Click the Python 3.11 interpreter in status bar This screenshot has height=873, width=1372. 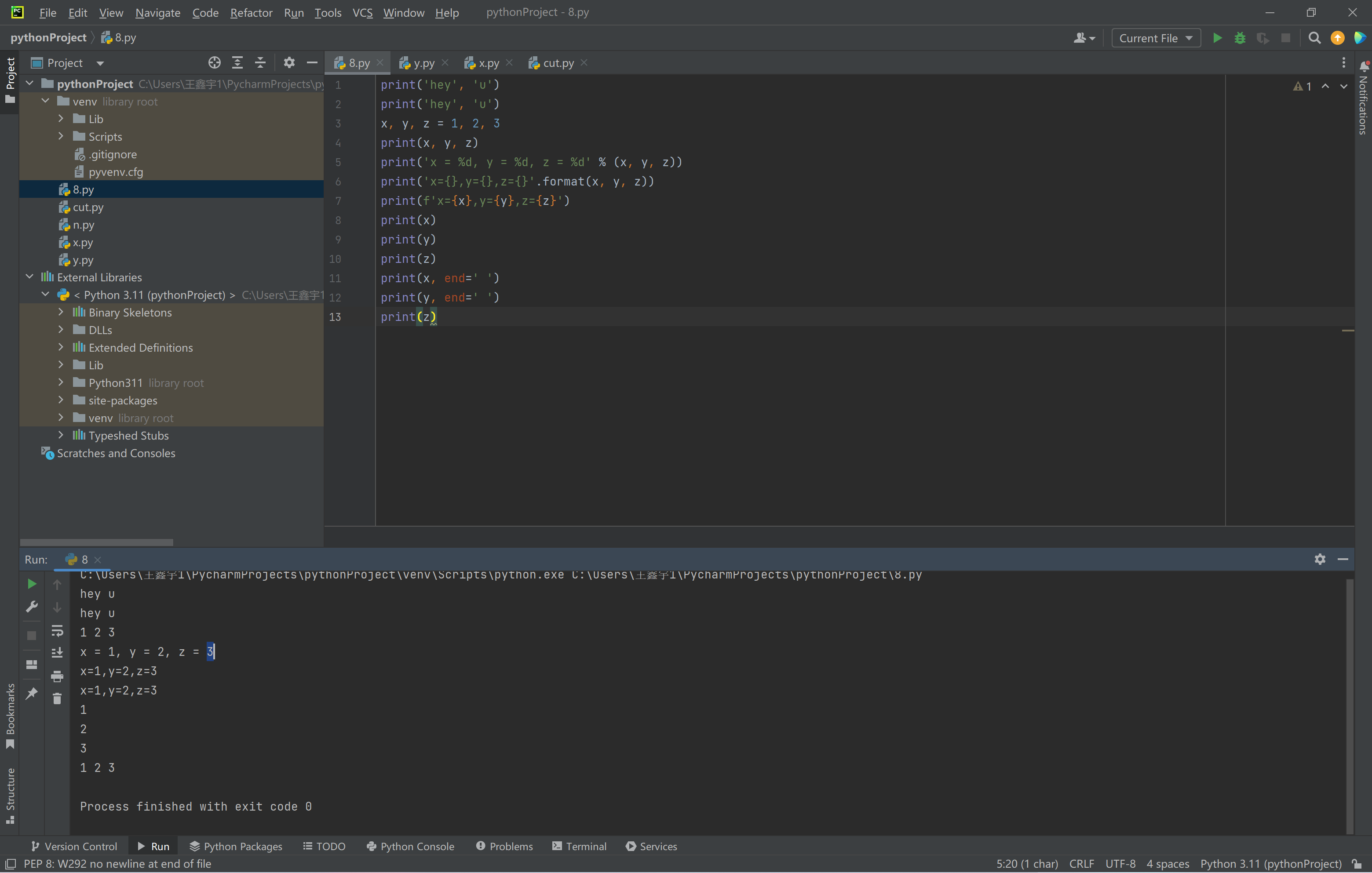point(1270,863)
